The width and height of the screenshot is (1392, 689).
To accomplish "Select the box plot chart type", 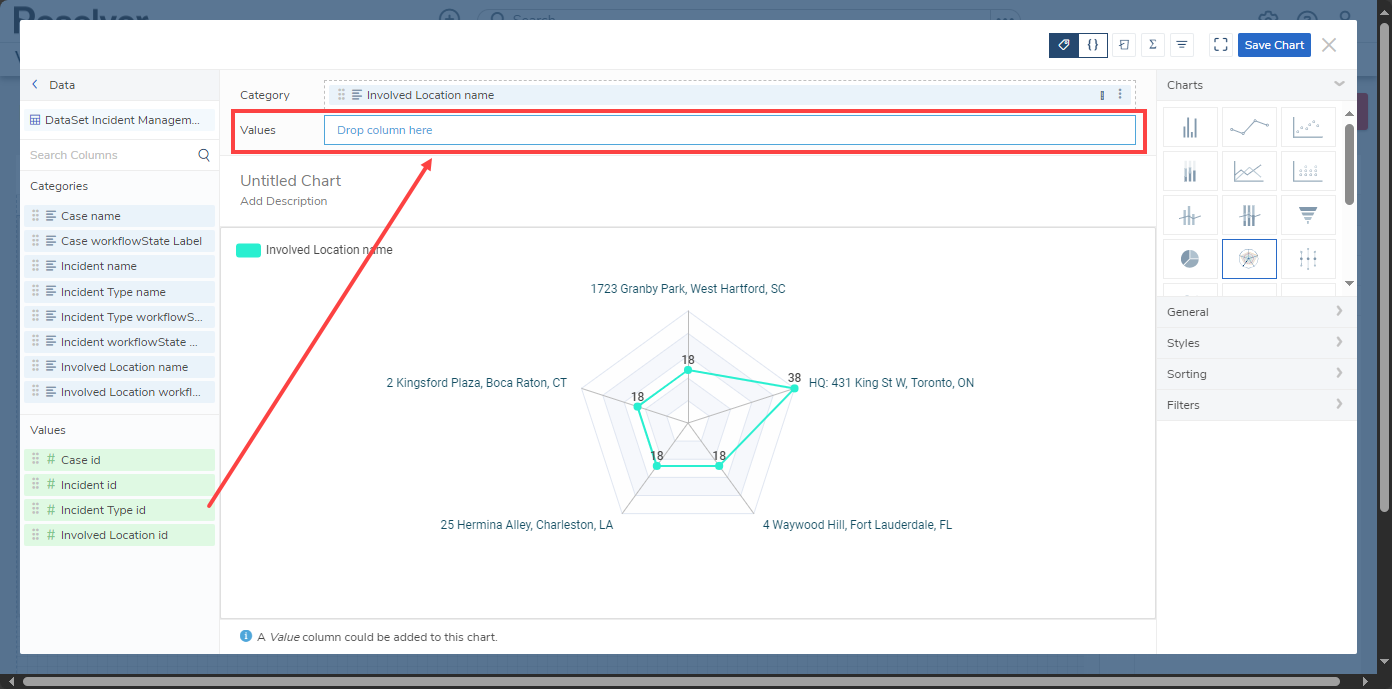I will coord(1308,259).
